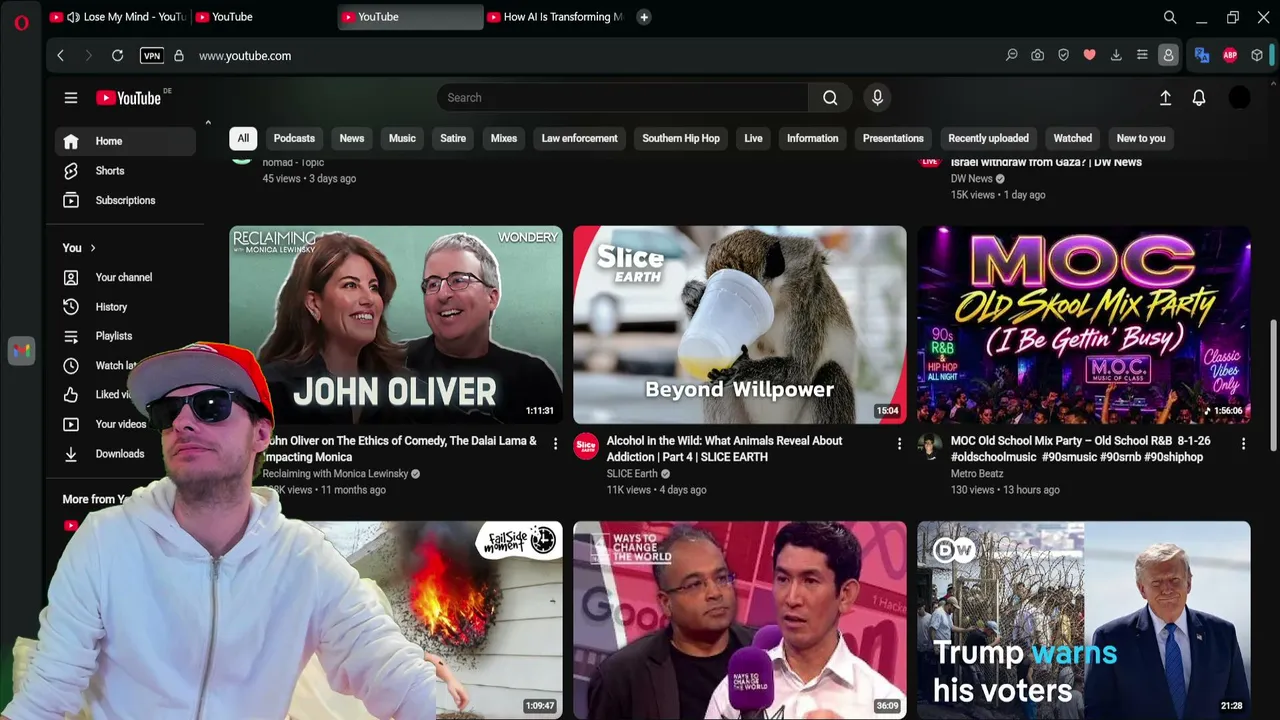Filter by the Satire chip

point(453,138)
